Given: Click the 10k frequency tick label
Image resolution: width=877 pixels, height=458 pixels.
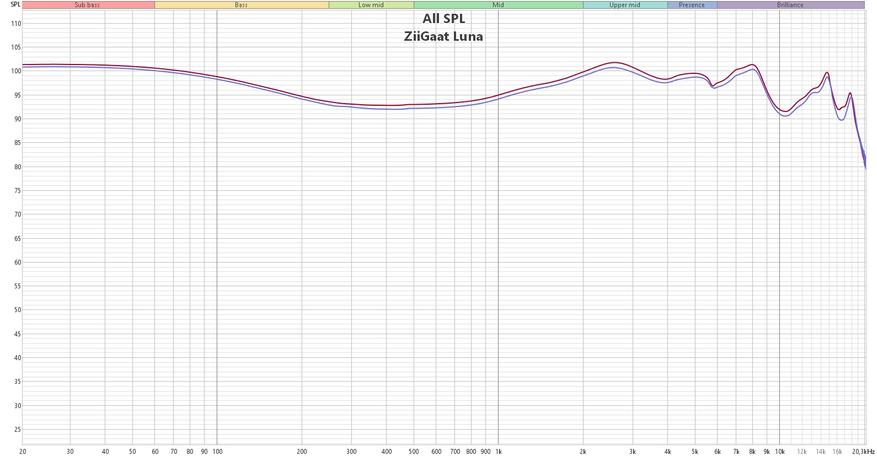Looking at the screenshot, I should pyautogui.click(x=779, y=451).
